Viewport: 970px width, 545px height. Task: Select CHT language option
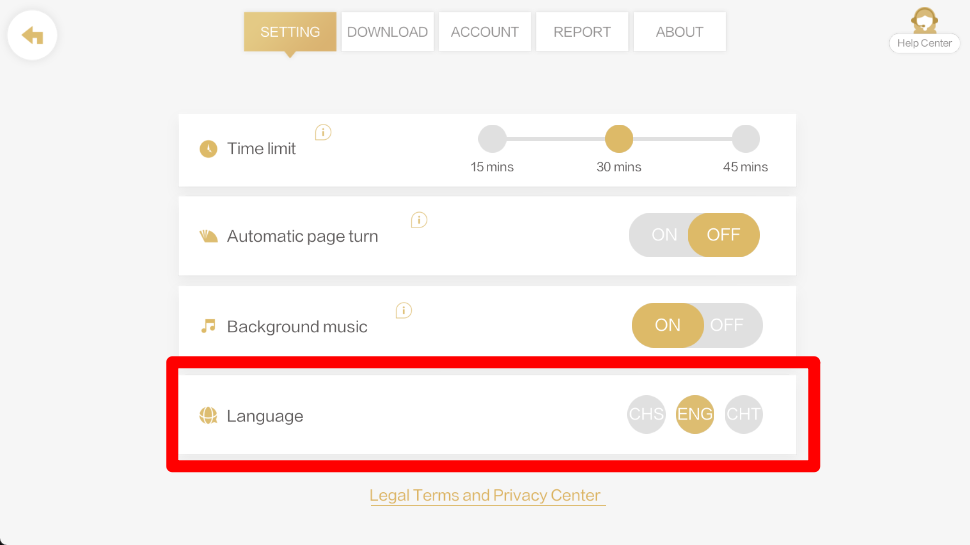[743, 414]
